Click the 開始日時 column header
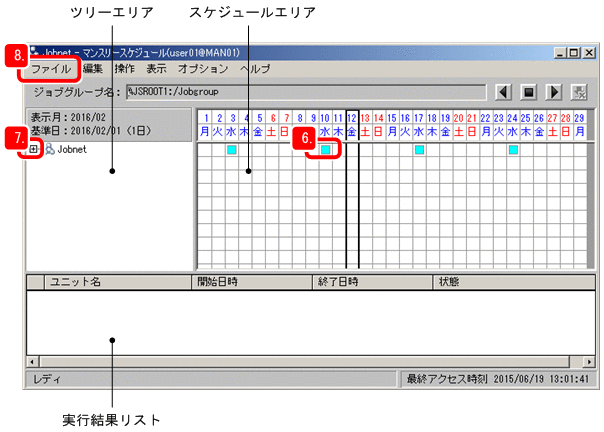 coord(252,282)
